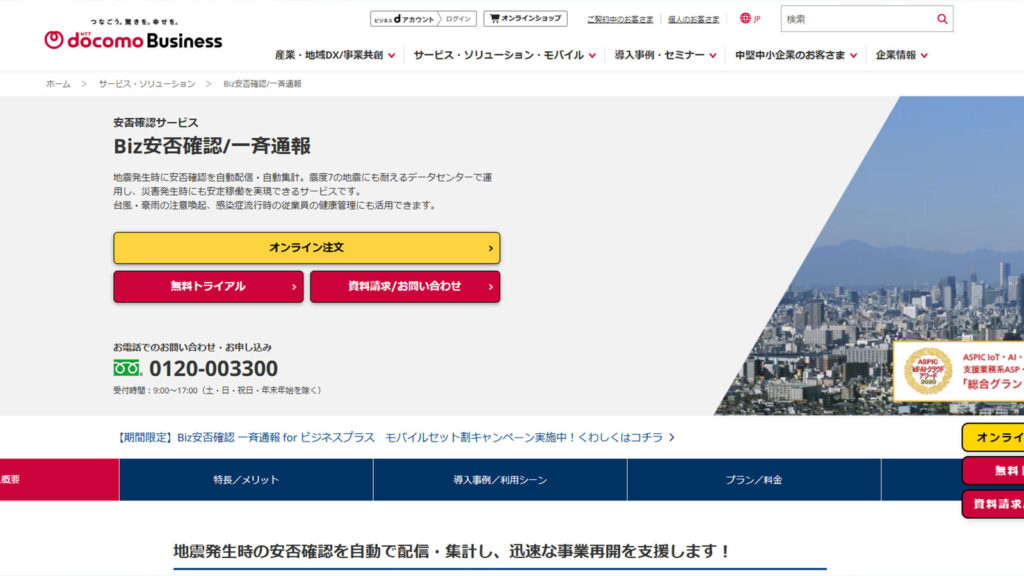
Task: Click the ASPIC award medal badge
Action: point(927,370)
